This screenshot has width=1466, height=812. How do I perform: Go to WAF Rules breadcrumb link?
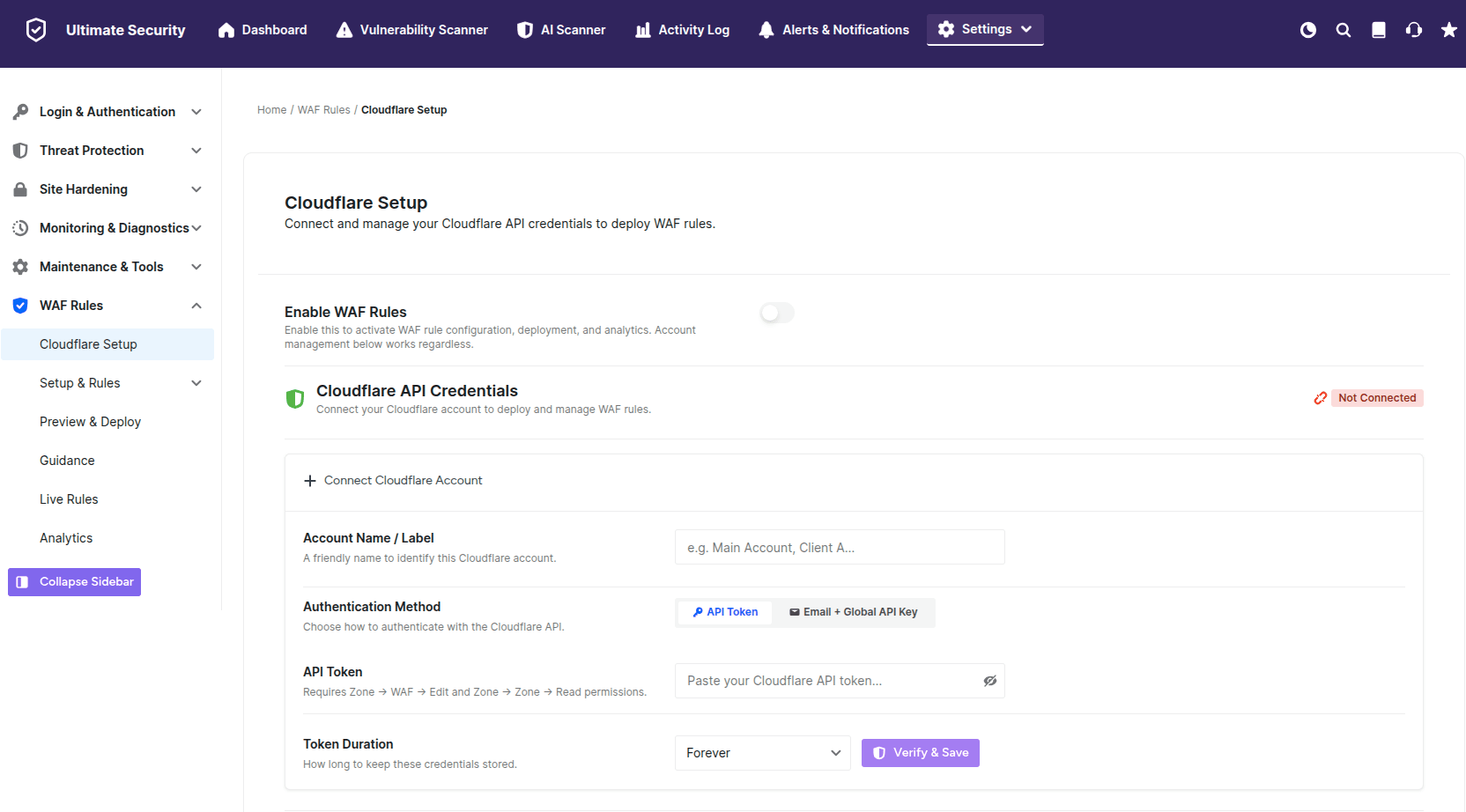[323, 110]
